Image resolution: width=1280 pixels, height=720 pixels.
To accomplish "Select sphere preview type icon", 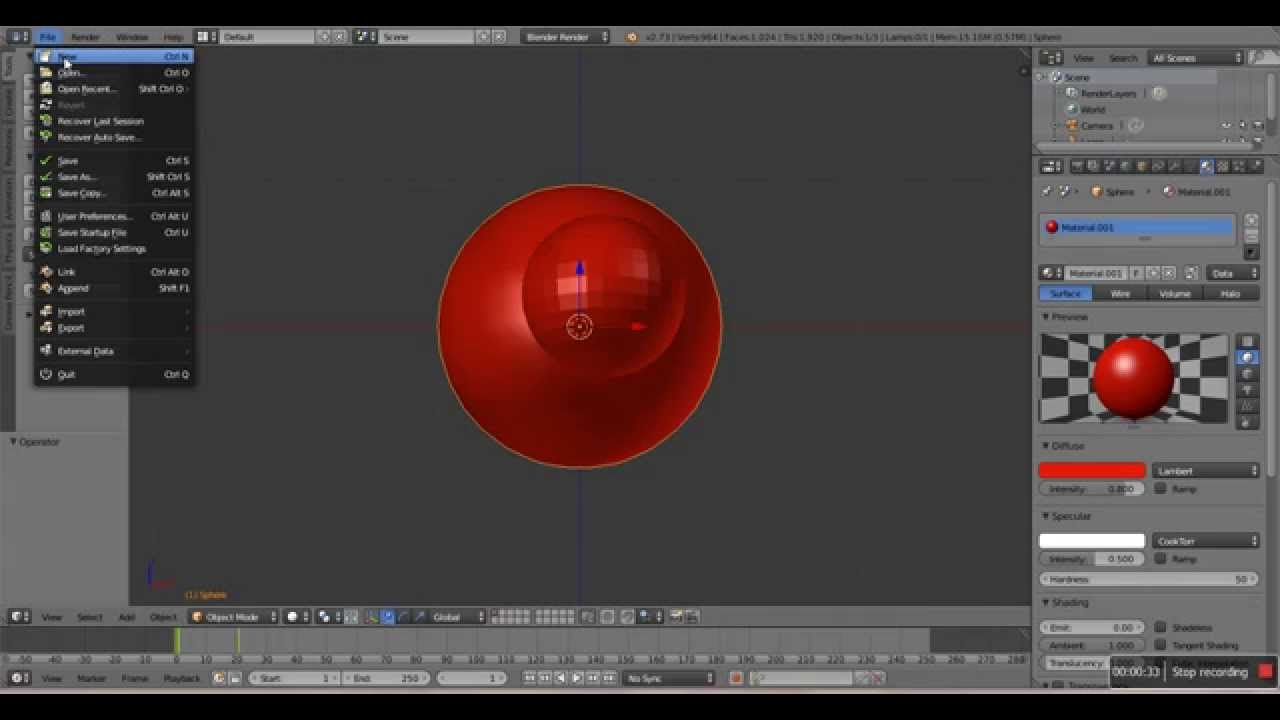I will 1247,358.
